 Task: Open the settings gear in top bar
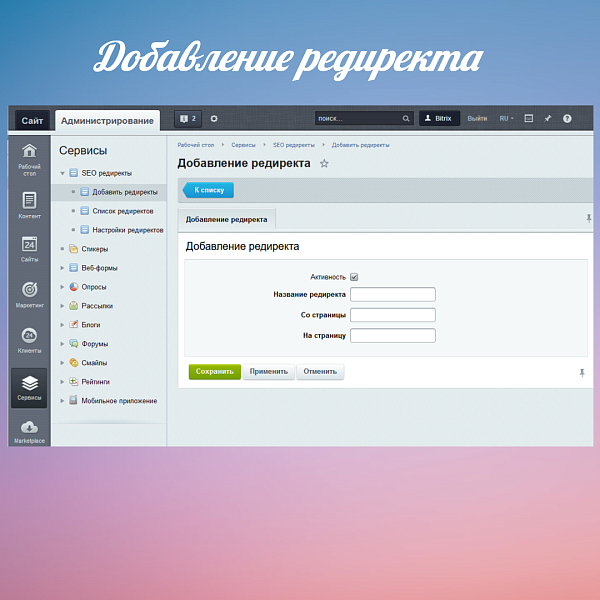214,118
